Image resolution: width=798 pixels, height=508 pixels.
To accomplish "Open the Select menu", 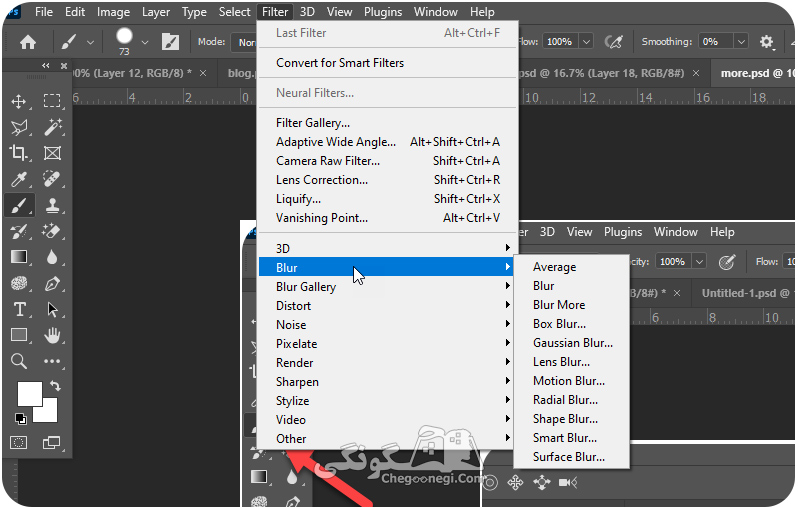I will pyautogui.click(x=234, y=12).
